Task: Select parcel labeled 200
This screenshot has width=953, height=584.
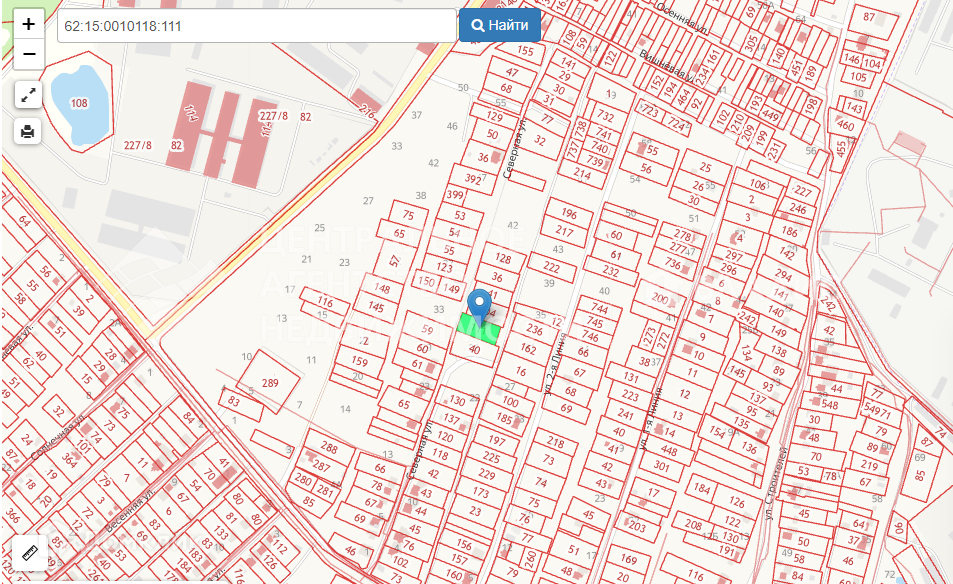Action: point(659,298)
